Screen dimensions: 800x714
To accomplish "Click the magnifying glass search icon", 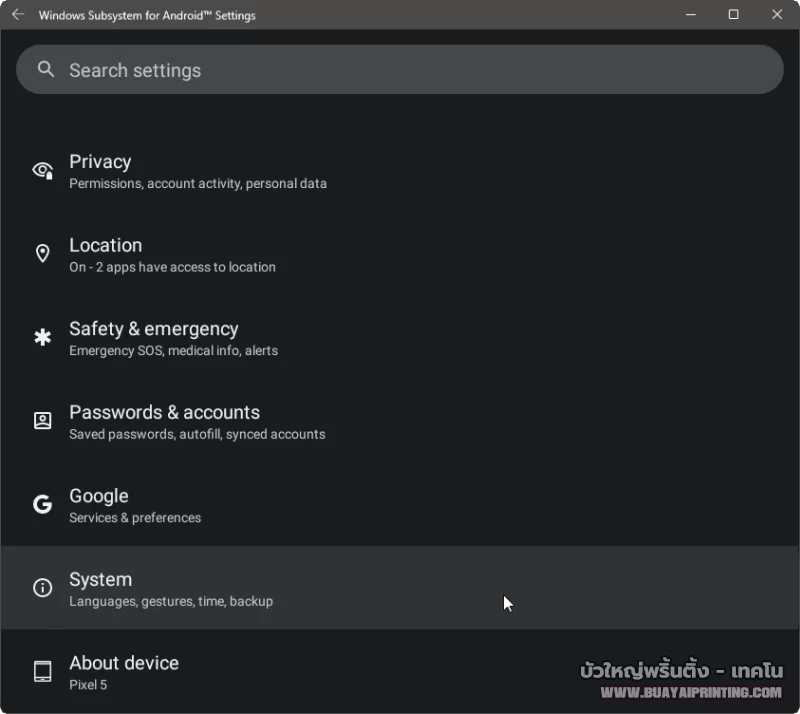I will tap(45, 69).
